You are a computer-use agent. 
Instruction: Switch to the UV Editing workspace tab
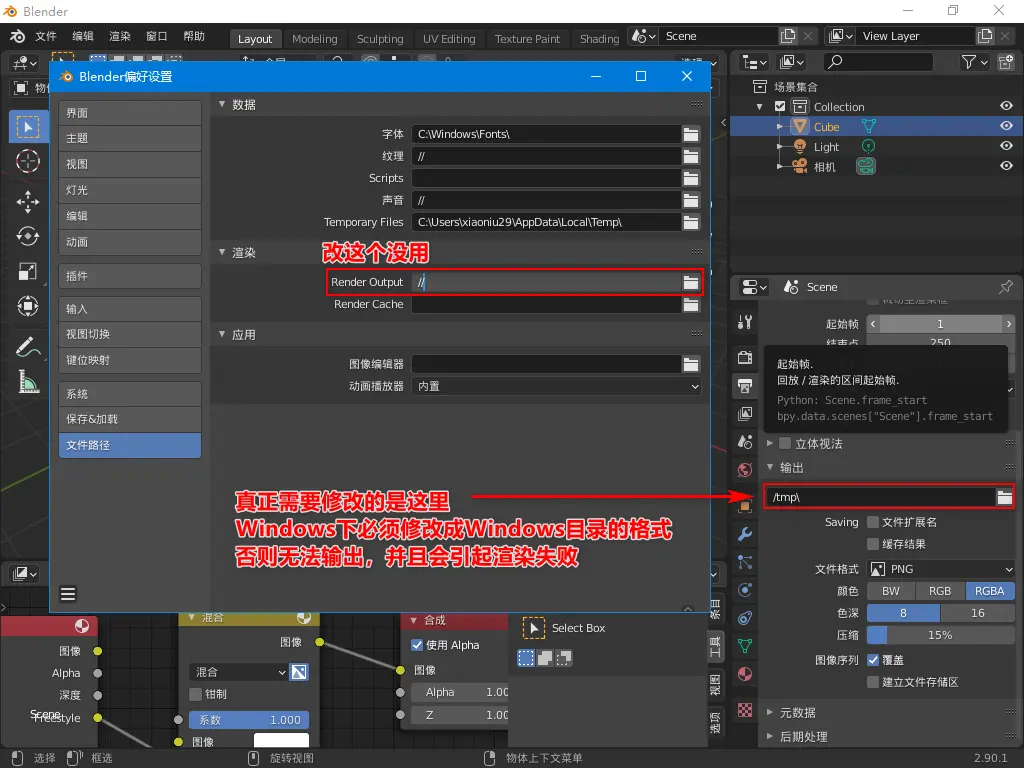(449, 39)
